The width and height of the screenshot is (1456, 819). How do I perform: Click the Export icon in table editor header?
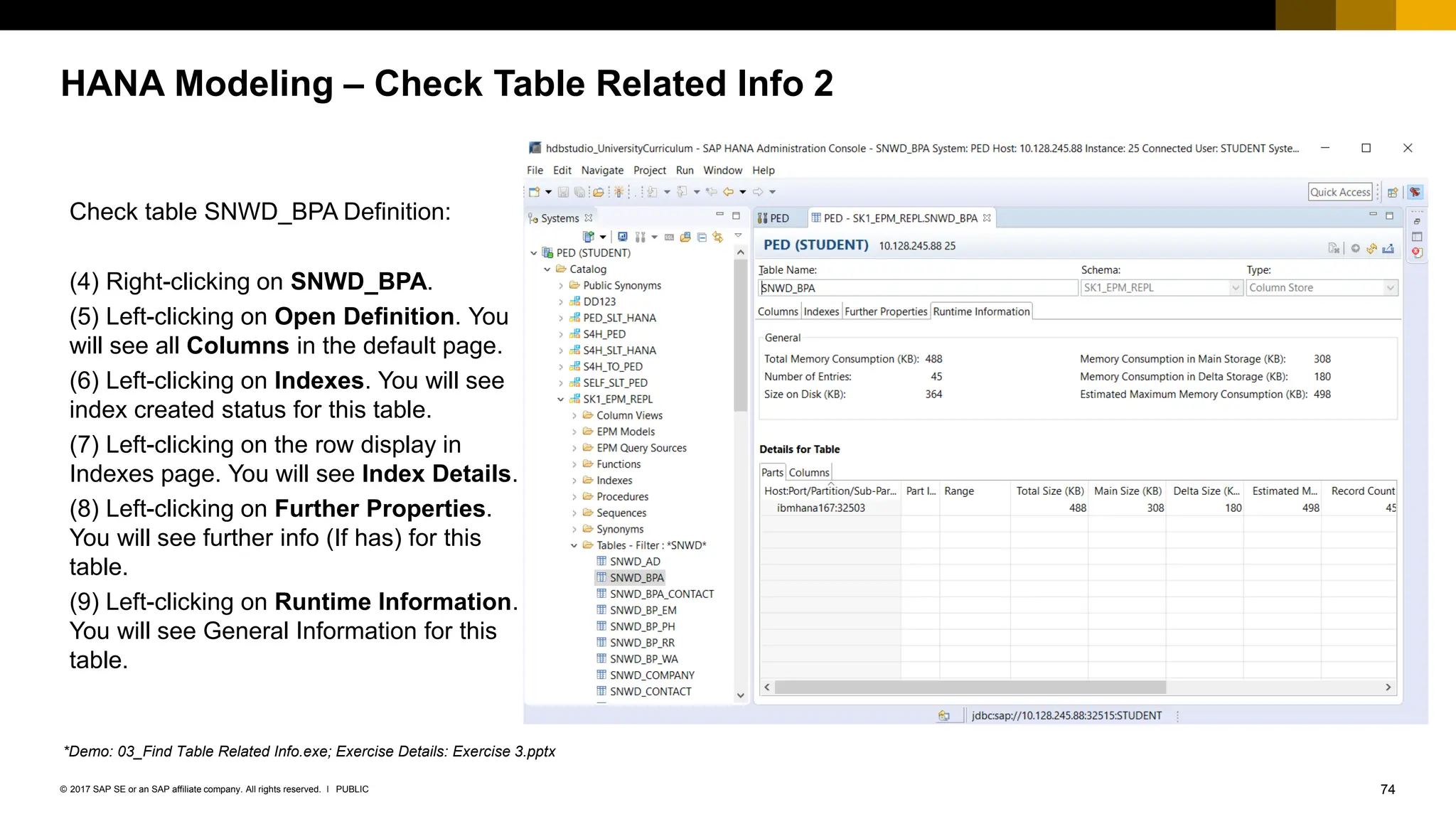tap(1388, 248)
